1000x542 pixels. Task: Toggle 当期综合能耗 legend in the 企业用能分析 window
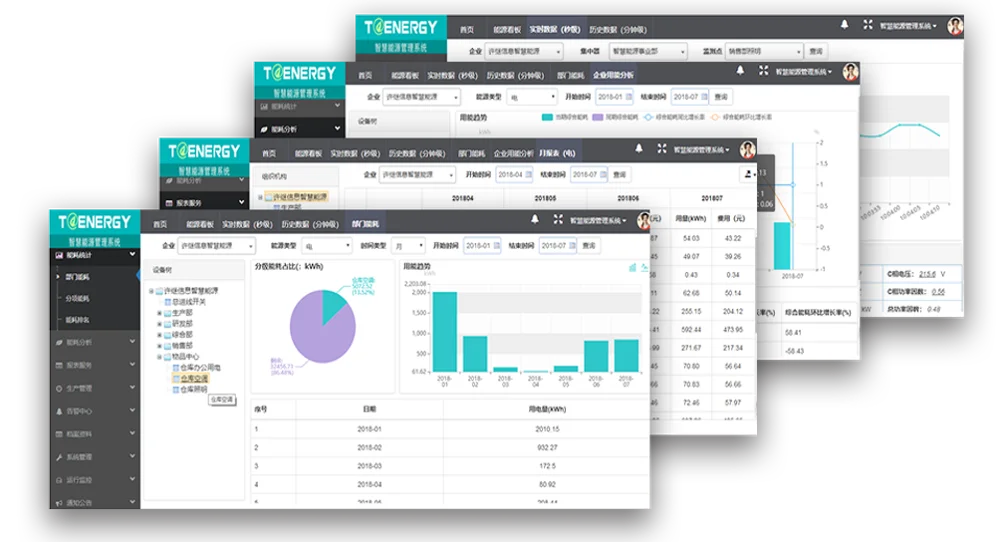[564, 117]
